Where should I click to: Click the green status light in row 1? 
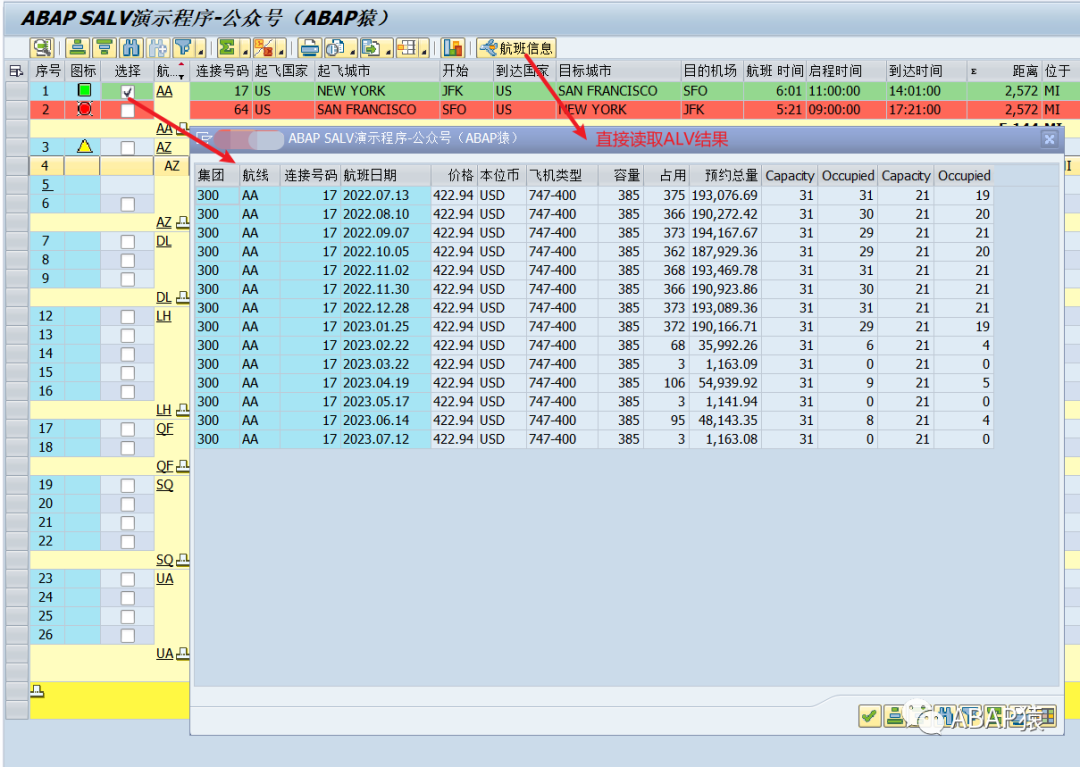point(84,90)
